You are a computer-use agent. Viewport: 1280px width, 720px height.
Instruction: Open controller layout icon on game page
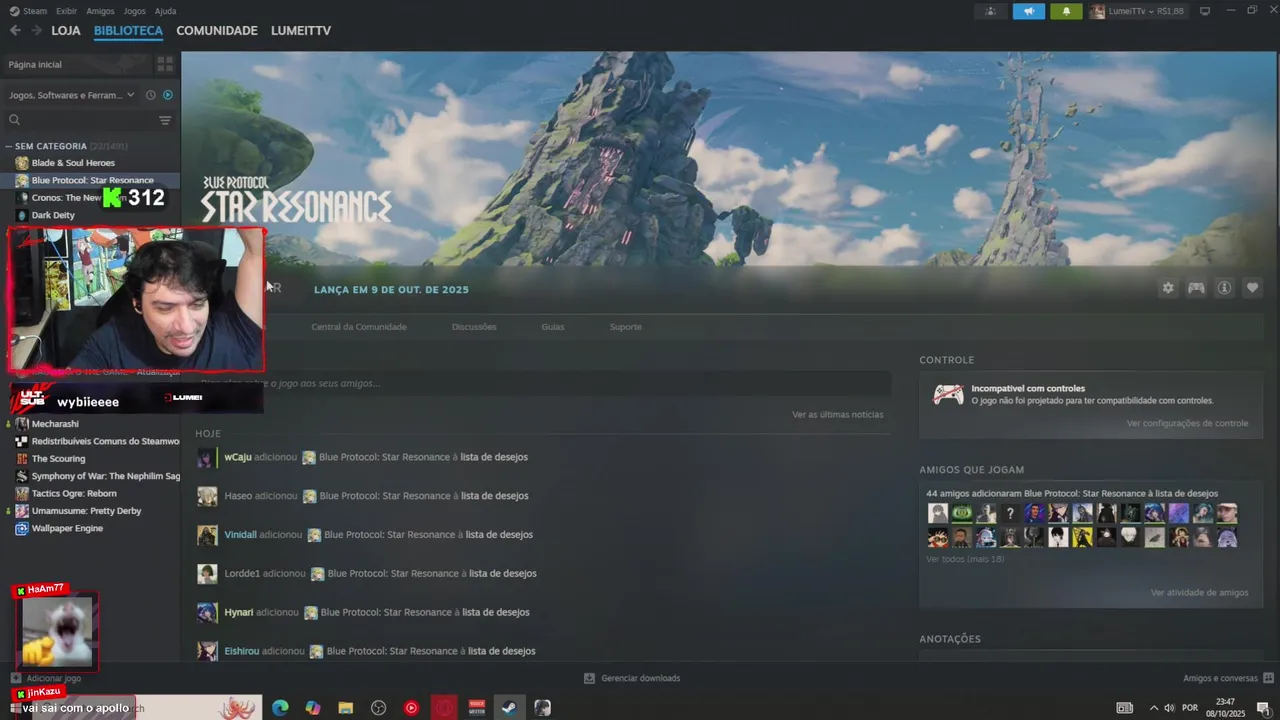[1195, 288]
